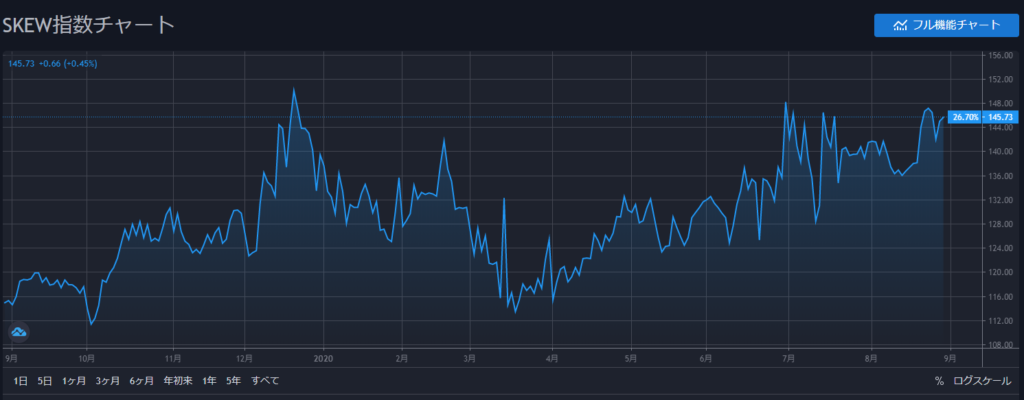Click the 7月 marker on time axis
This screenshot has height=400, width=1024.
point(789,356)
